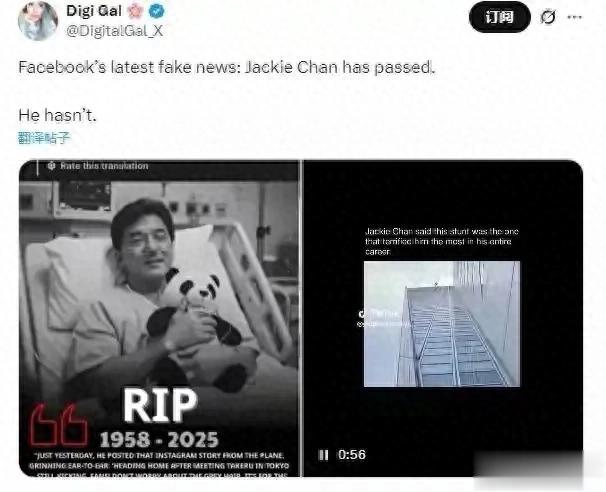This screenshot has width=606, height=492.
Task: Click the blue verified badge
Action: [x=157, y=11]
